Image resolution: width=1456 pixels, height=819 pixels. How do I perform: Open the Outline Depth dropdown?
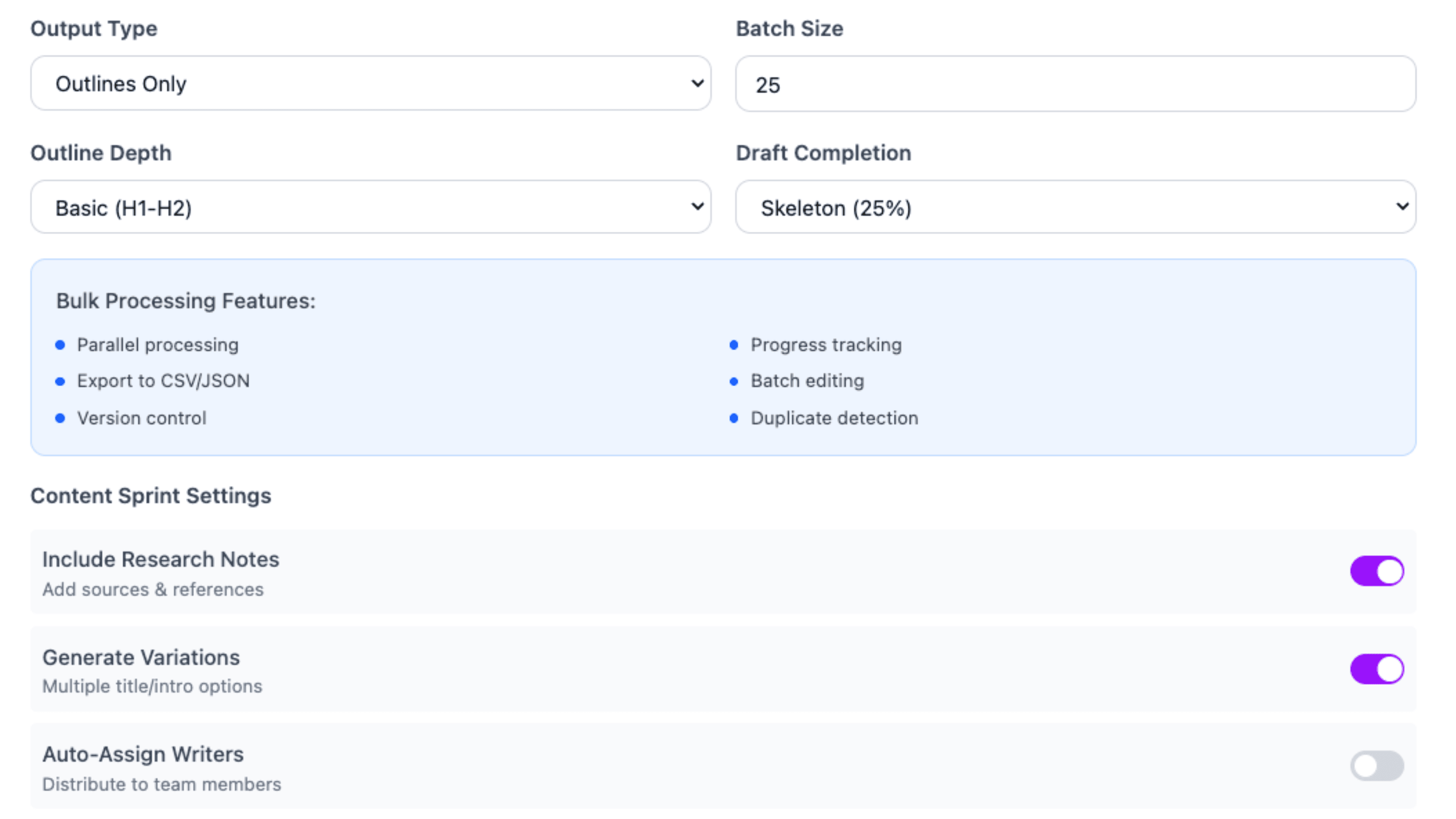coord(370,207)
